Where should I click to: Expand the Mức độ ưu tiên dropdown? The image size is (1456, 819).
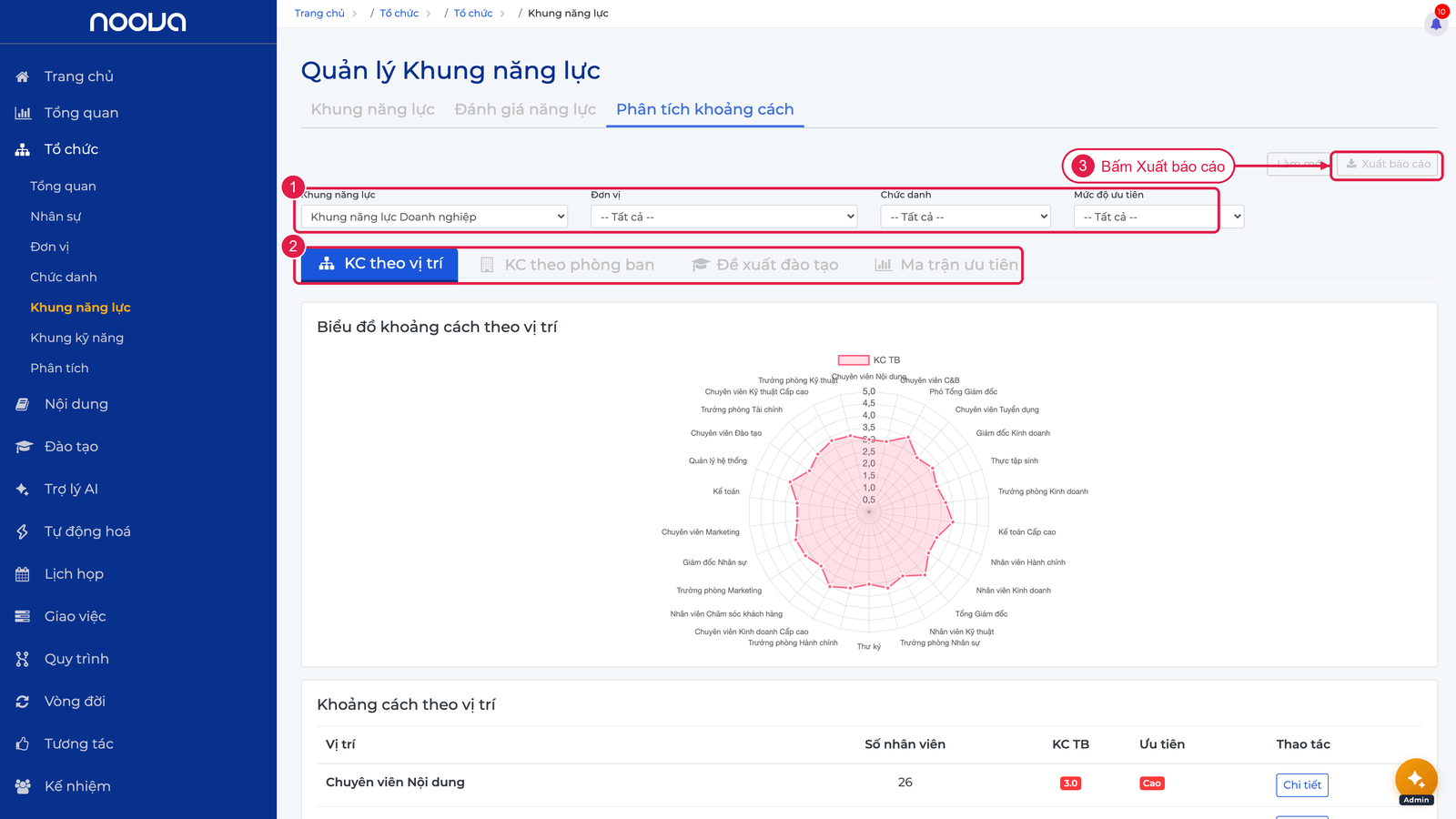1158,217
